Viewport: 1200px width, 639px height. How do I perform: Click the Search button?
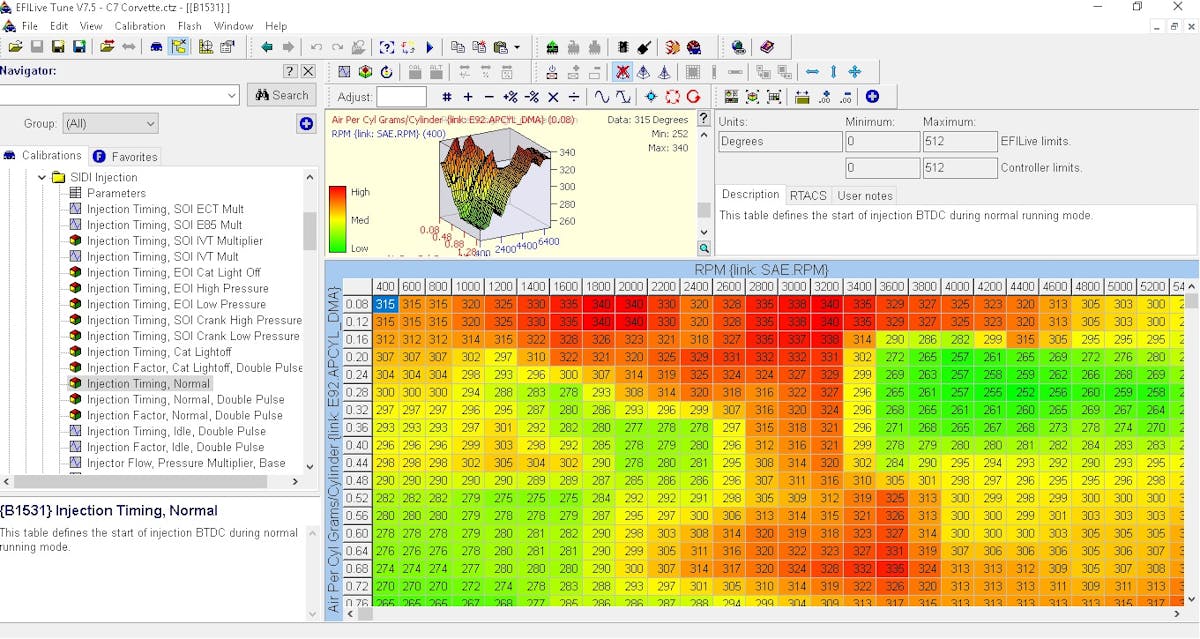tap(282, 95)
